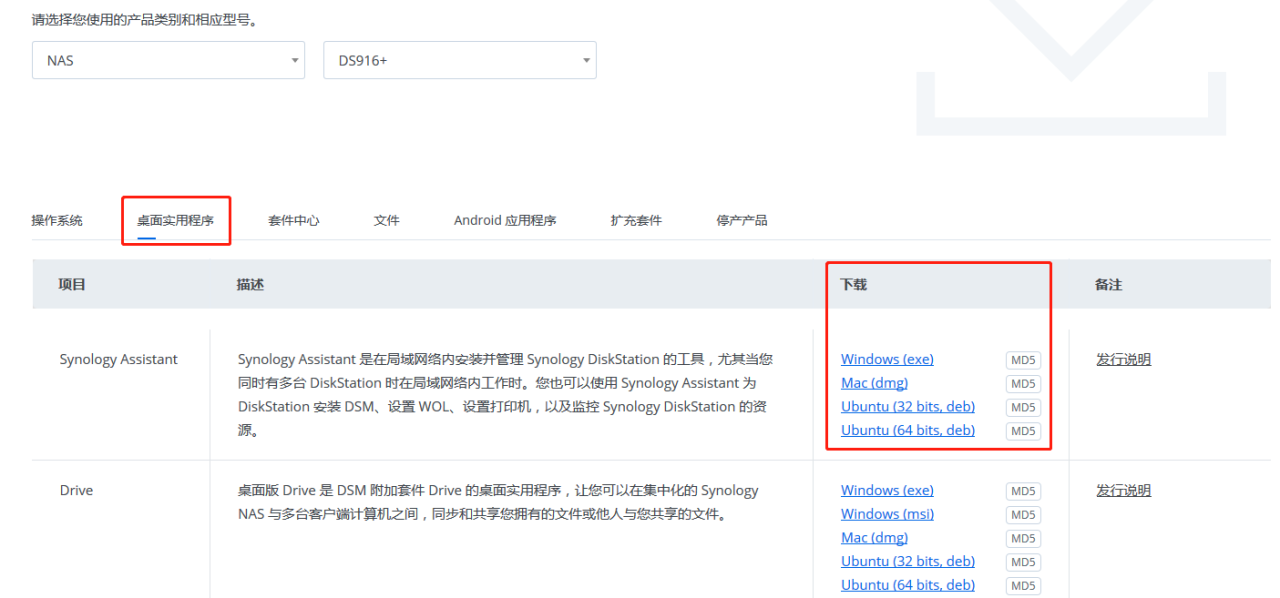Viewport: 1280px width, 598px height.
Task: Open the DS916+ dropdown arrow
Action: tap(585, 60)
